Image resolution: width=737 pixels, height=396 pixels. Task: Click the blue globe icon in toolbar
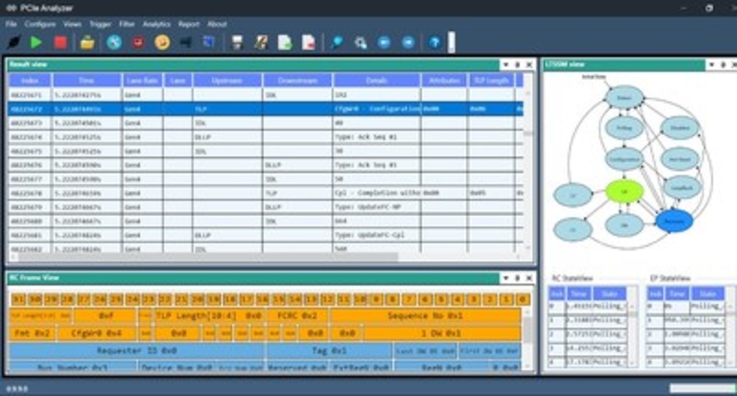pos(114,42)
